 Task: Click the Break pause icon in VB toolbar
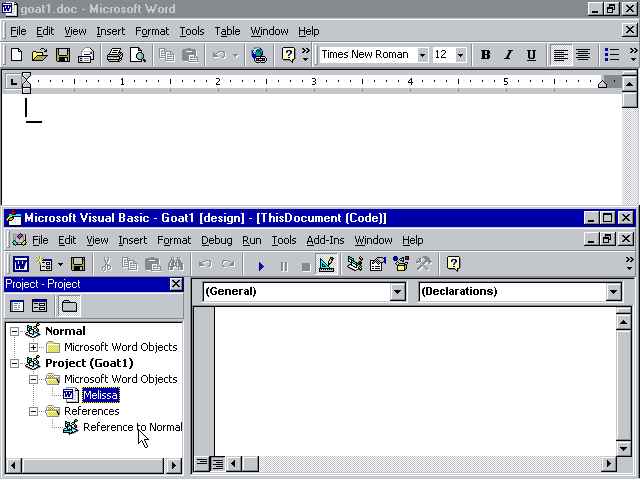[284, 266]
